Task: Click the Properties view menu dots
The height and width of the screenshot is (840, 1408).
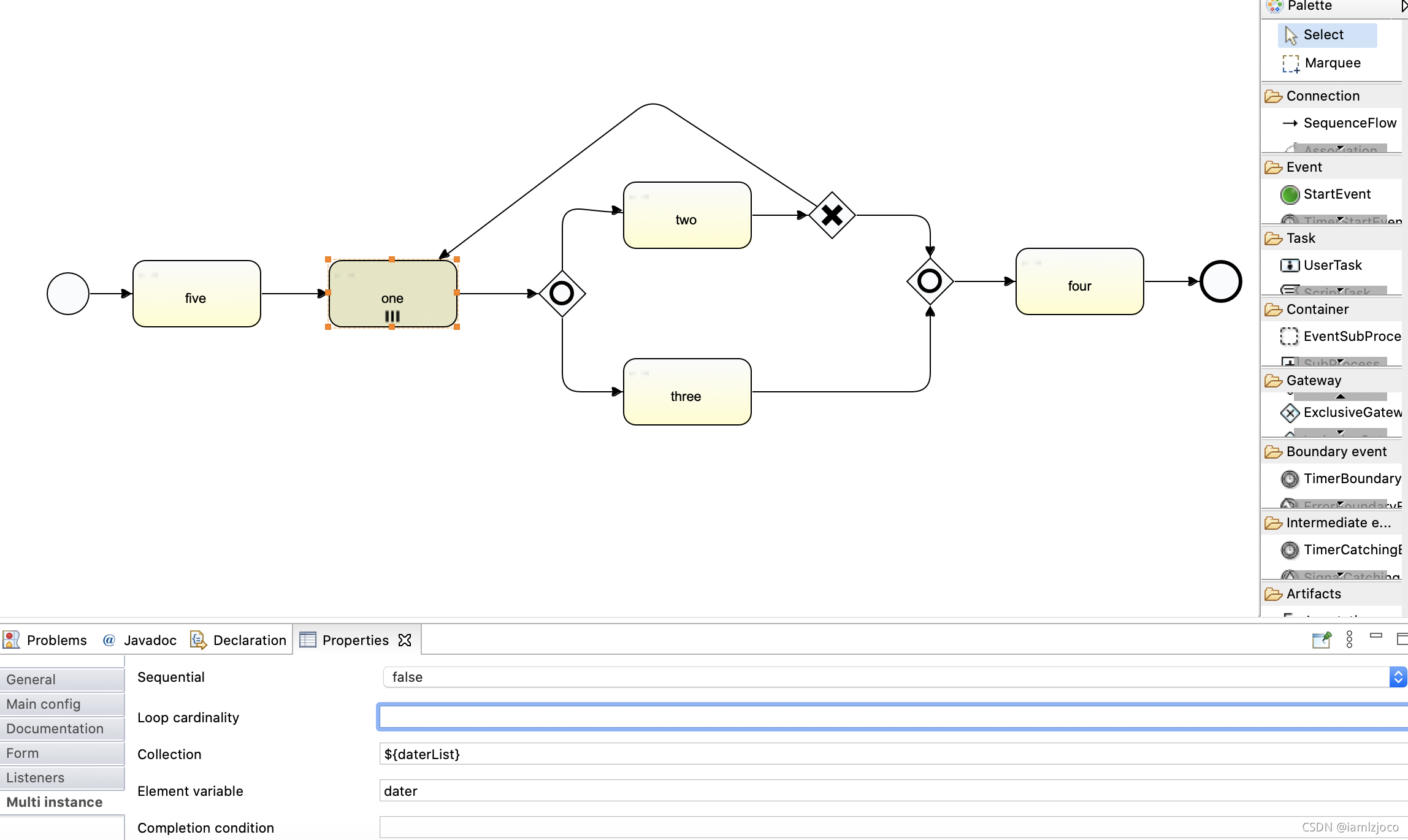Action: point(1349,640)
